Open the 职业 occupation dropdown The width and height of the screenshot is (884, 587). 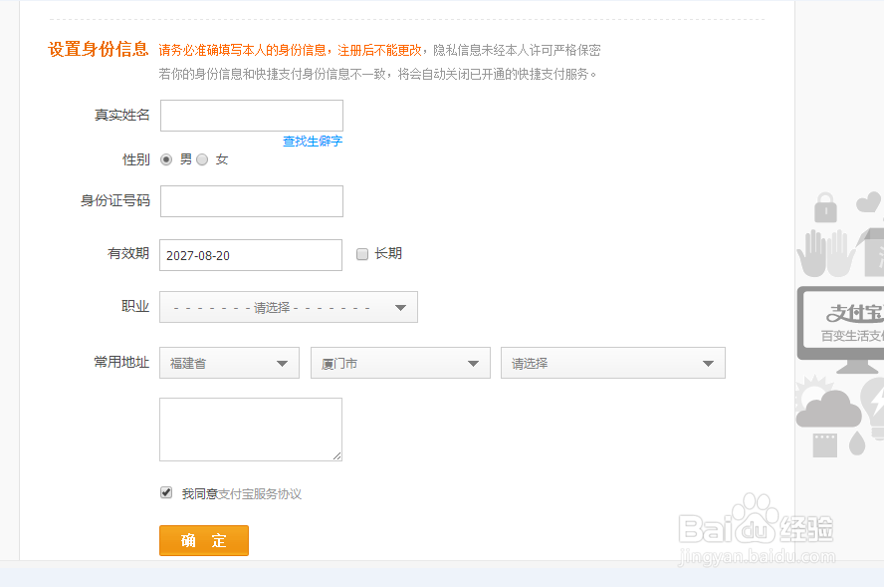click(288, 307)
